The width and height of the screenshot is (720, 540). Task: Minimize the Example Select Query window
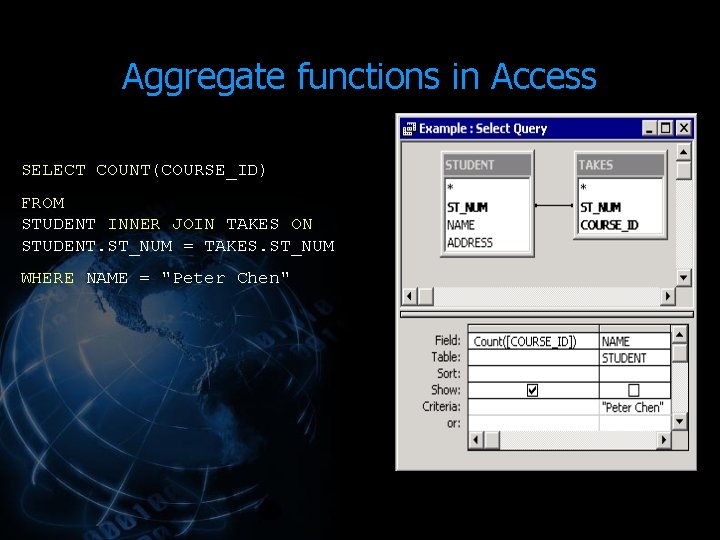coord(649,128)
